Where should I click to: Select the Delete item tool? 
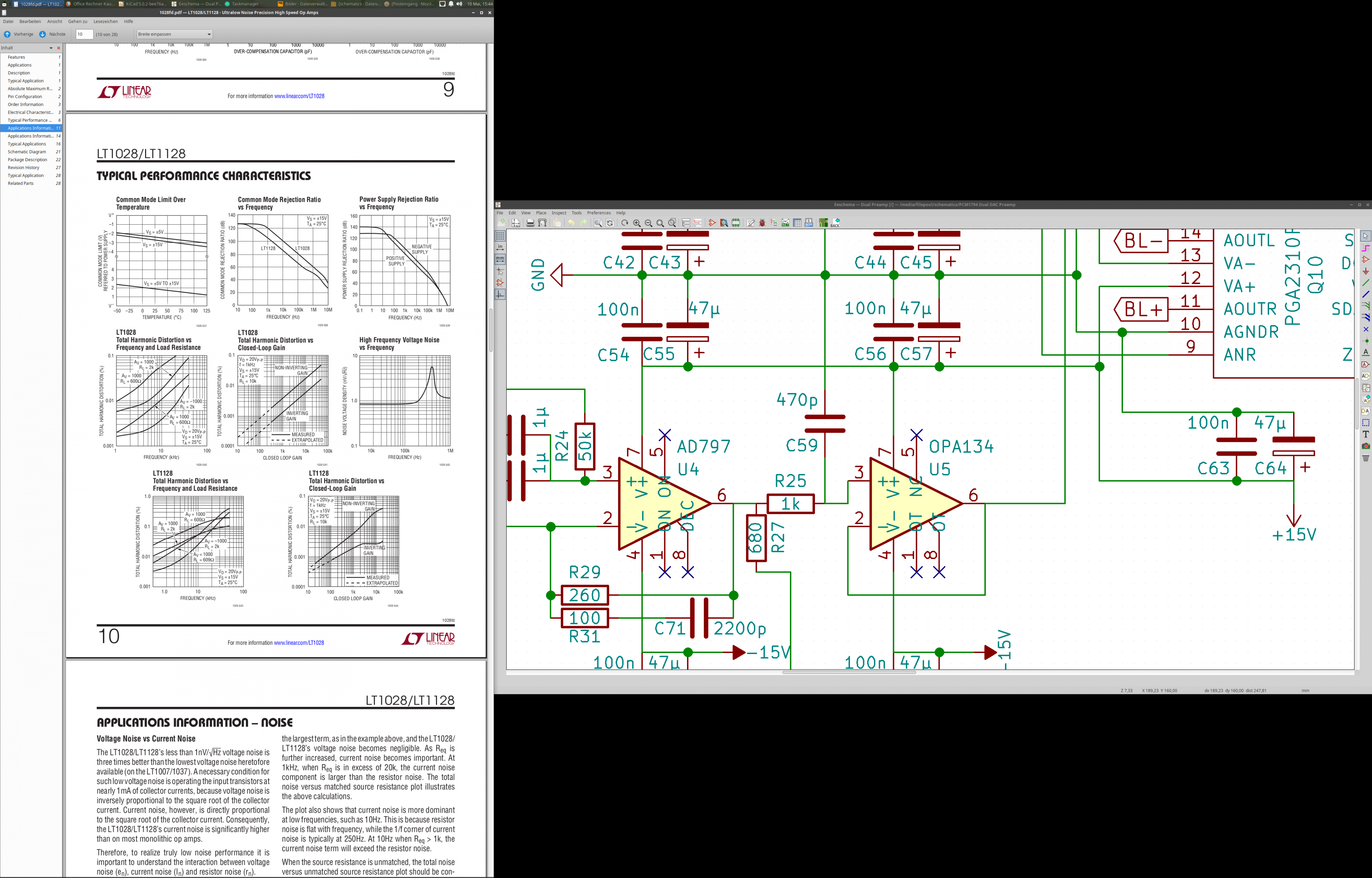(x=1366, y=458)
